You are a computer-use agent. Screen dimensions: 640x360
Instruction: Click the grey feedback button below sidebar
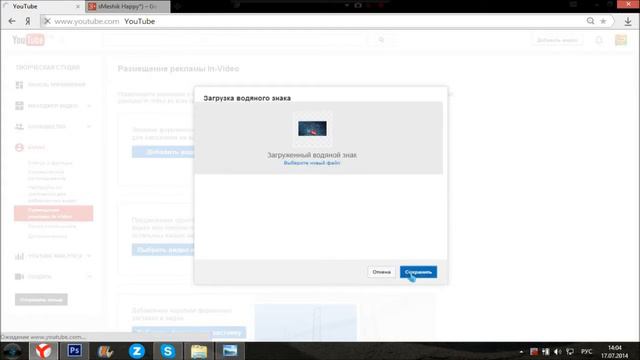(x=41, y=300)
